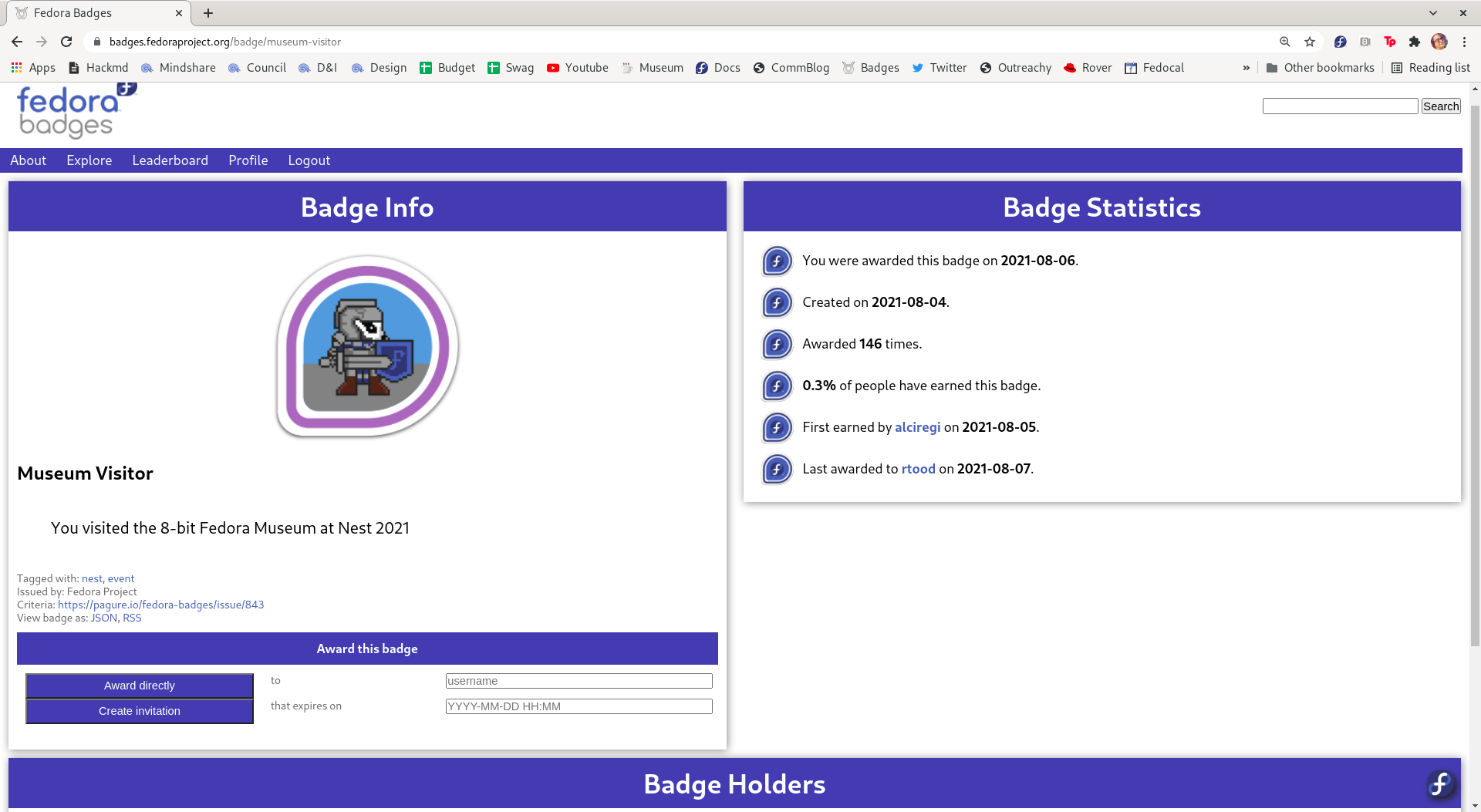This screenshot has width=1481, height=812.
Task: Close the Fedora Badges tab
Action: pos(179,13)
